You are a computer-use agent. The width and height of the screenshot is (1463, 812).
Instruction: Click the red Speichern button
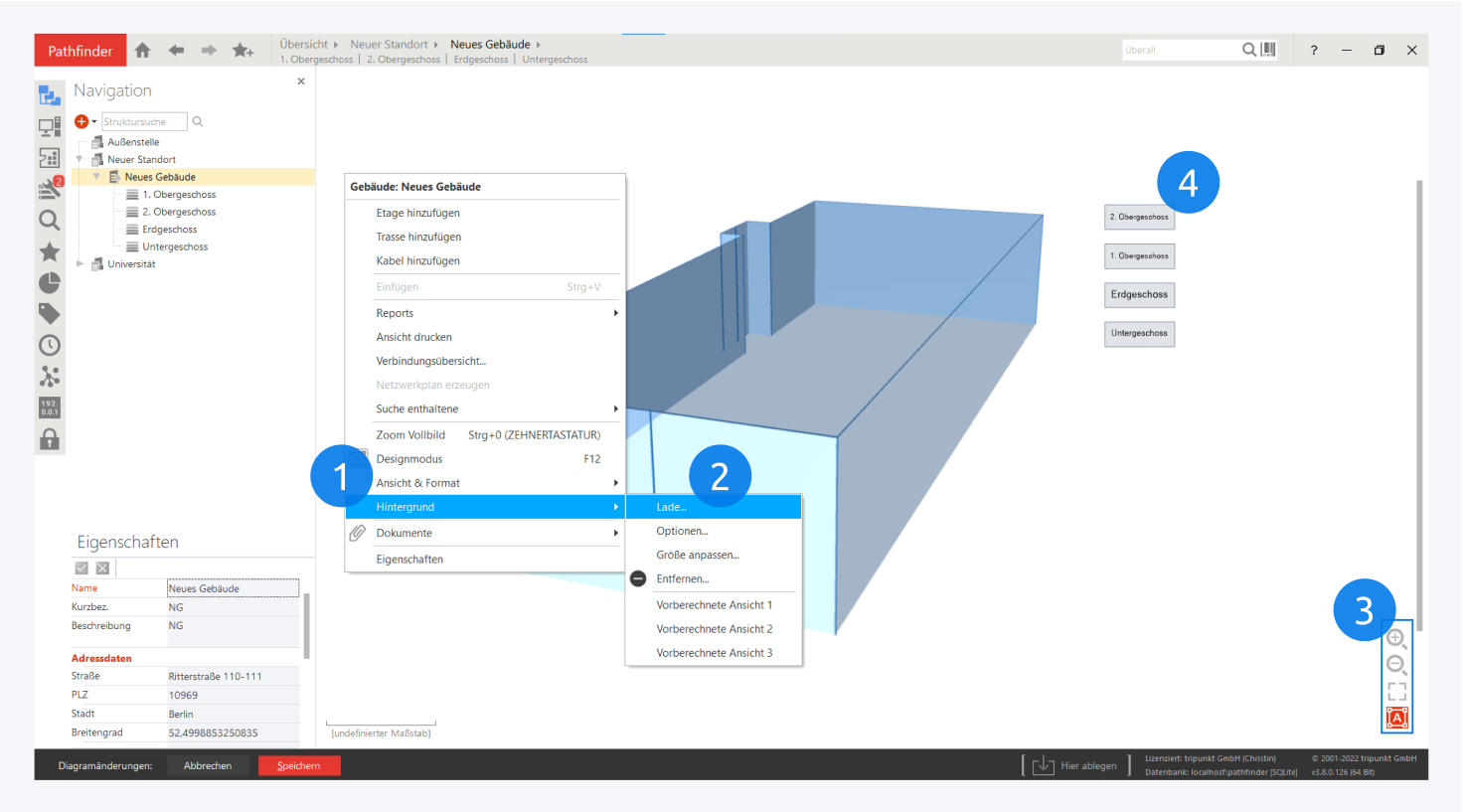[299, 765]
